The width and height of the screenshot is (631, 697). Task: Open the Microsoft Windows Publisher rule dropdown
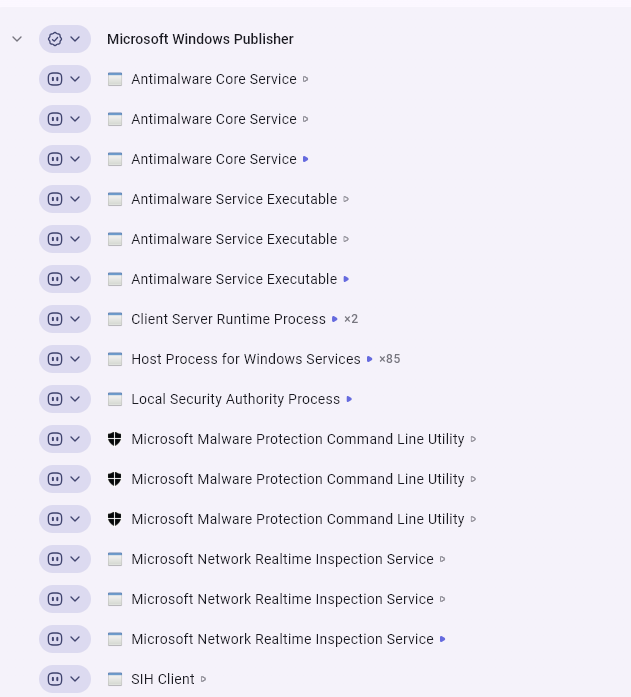point(75,39)
